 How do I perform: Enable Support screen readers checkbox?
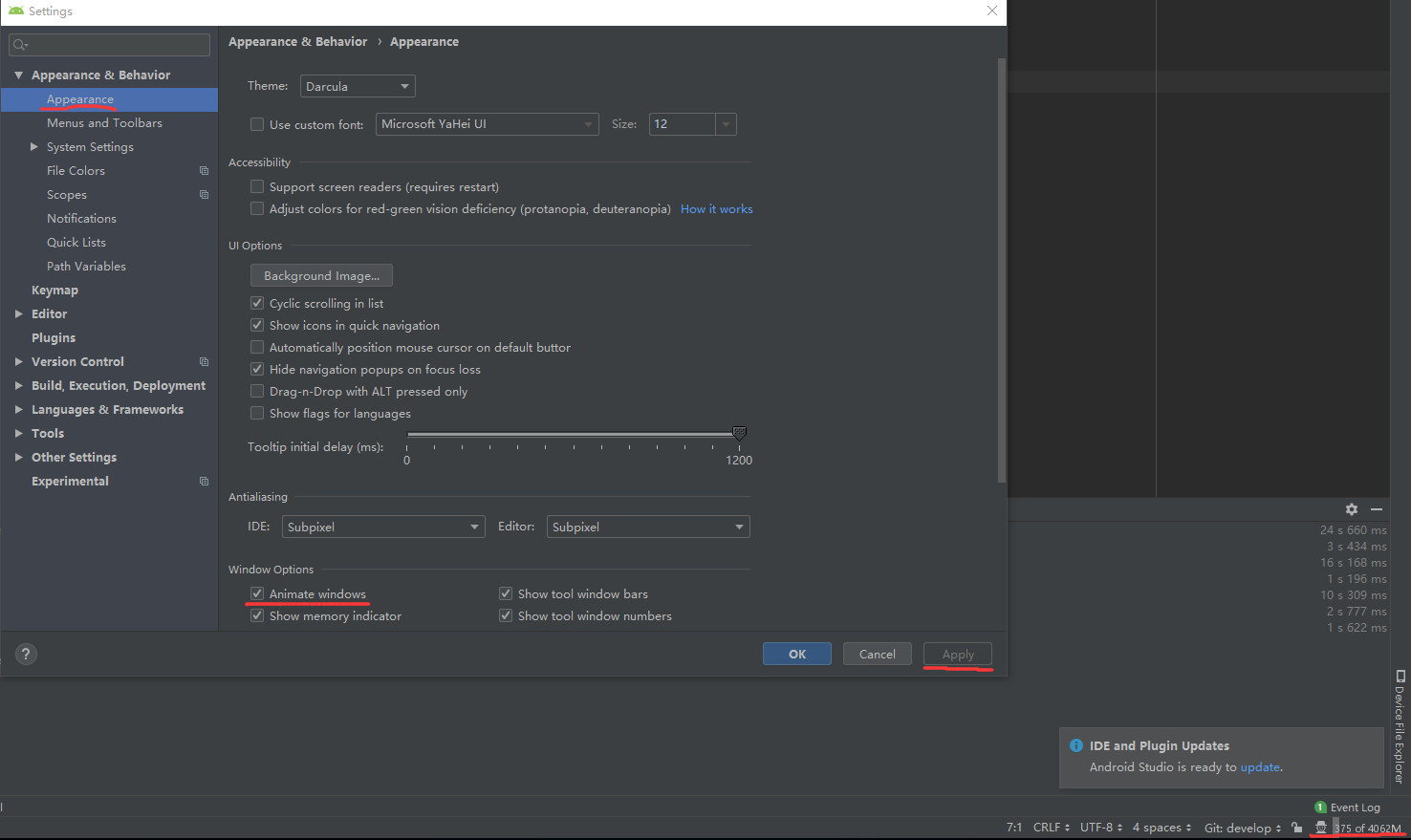[257, 186]
